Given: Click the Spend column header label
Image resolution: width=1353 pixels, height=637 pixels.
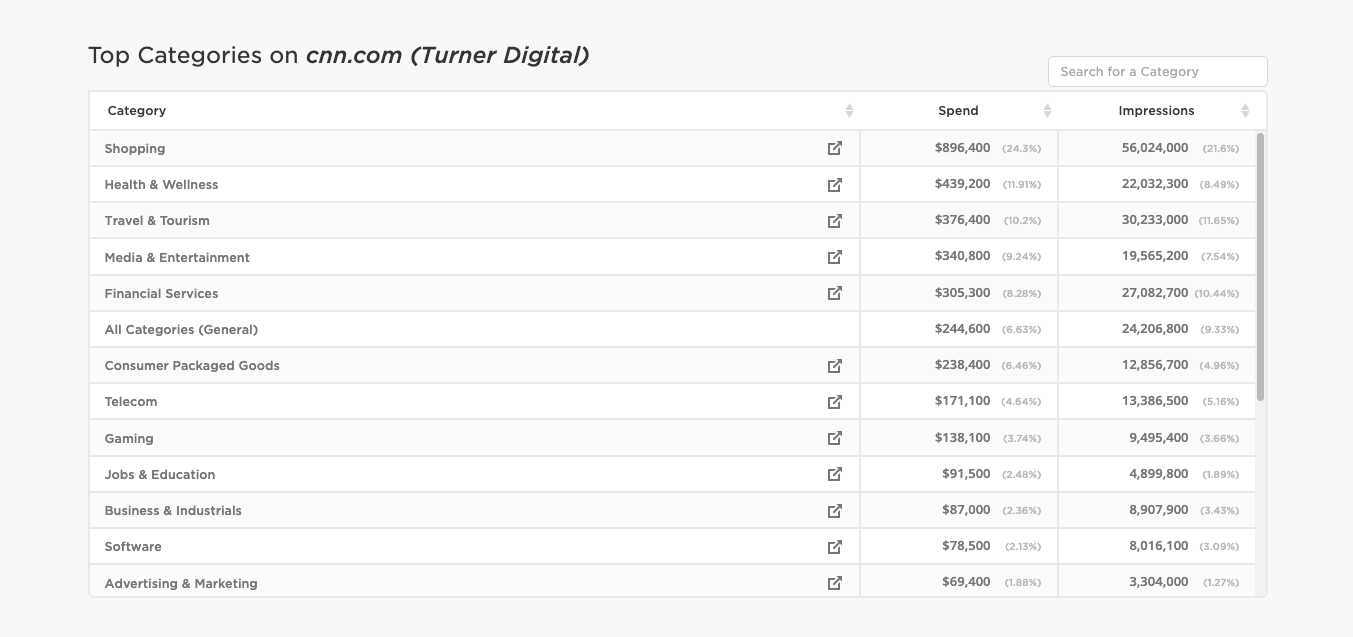Looking at the screenshot, I should pos(958,111).
